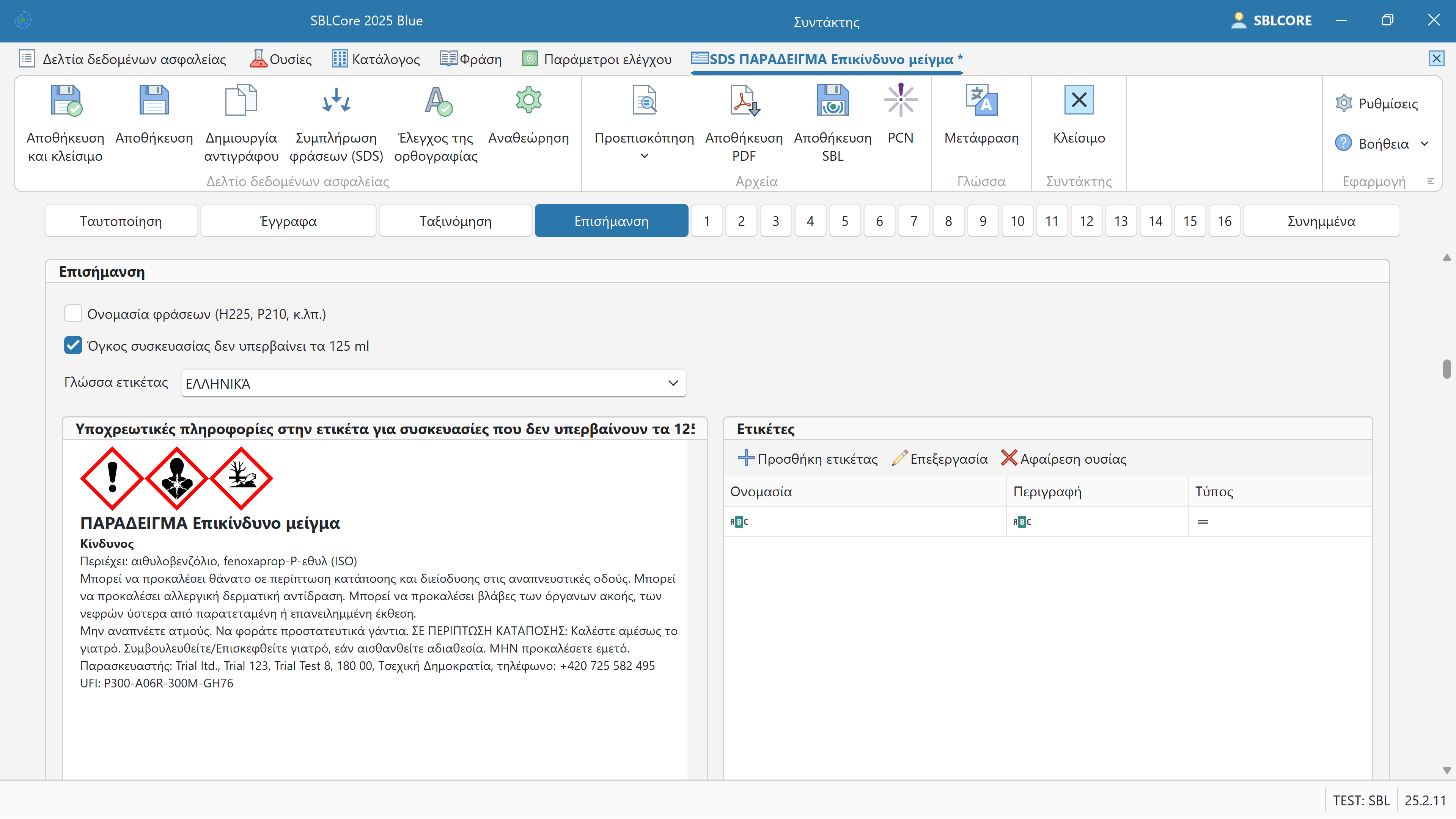Viewport: 1456px width, 819px height.
Task: Click the Save and close icon
Action: pos(66,101)
